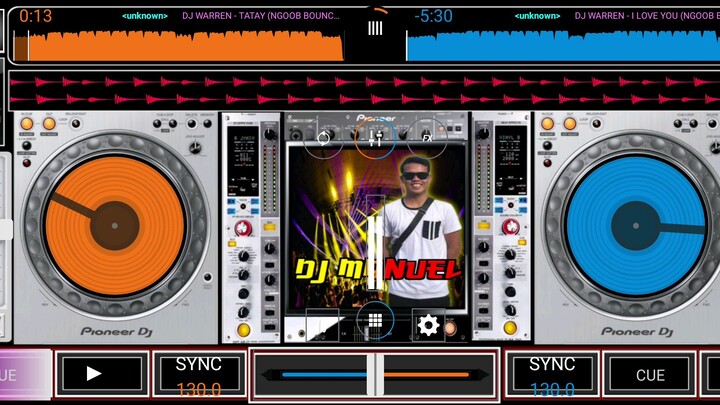Open the FX effects panel icon
This screenshot has height=405, width=720.
click(x=427, y=138)
